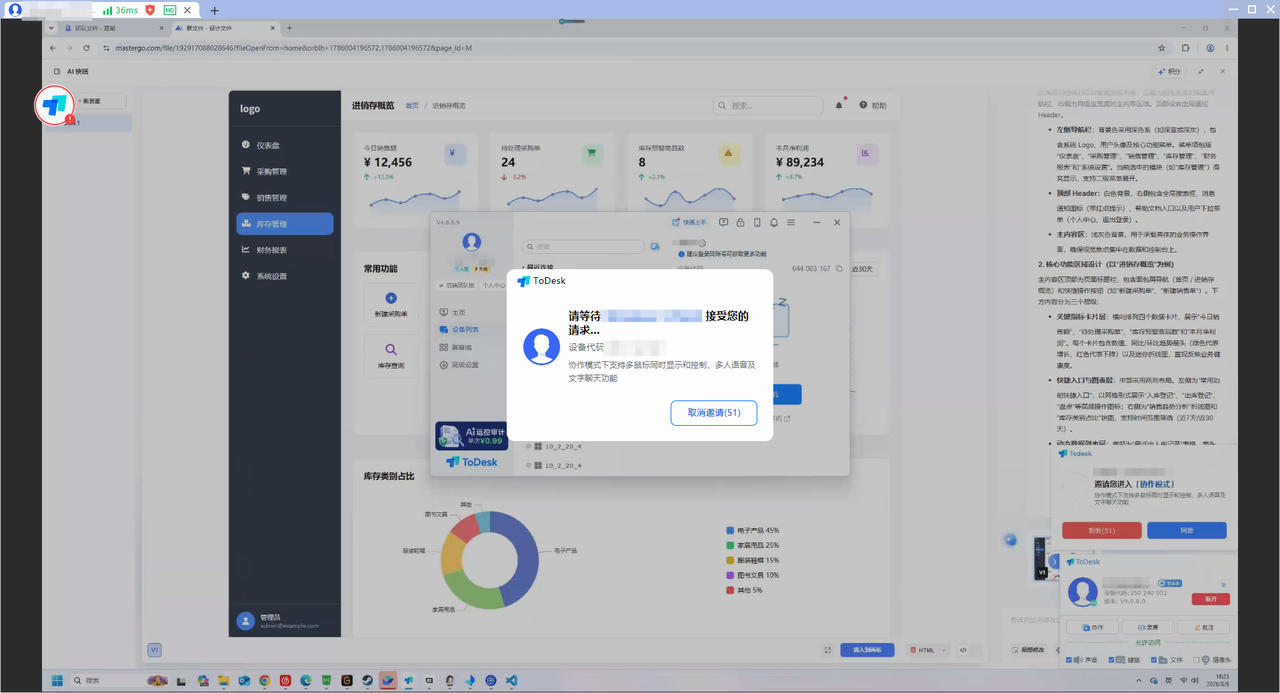Open Steam from the taskbar
The width and height of the screenshot is (1280, 693).
point(368,680)
